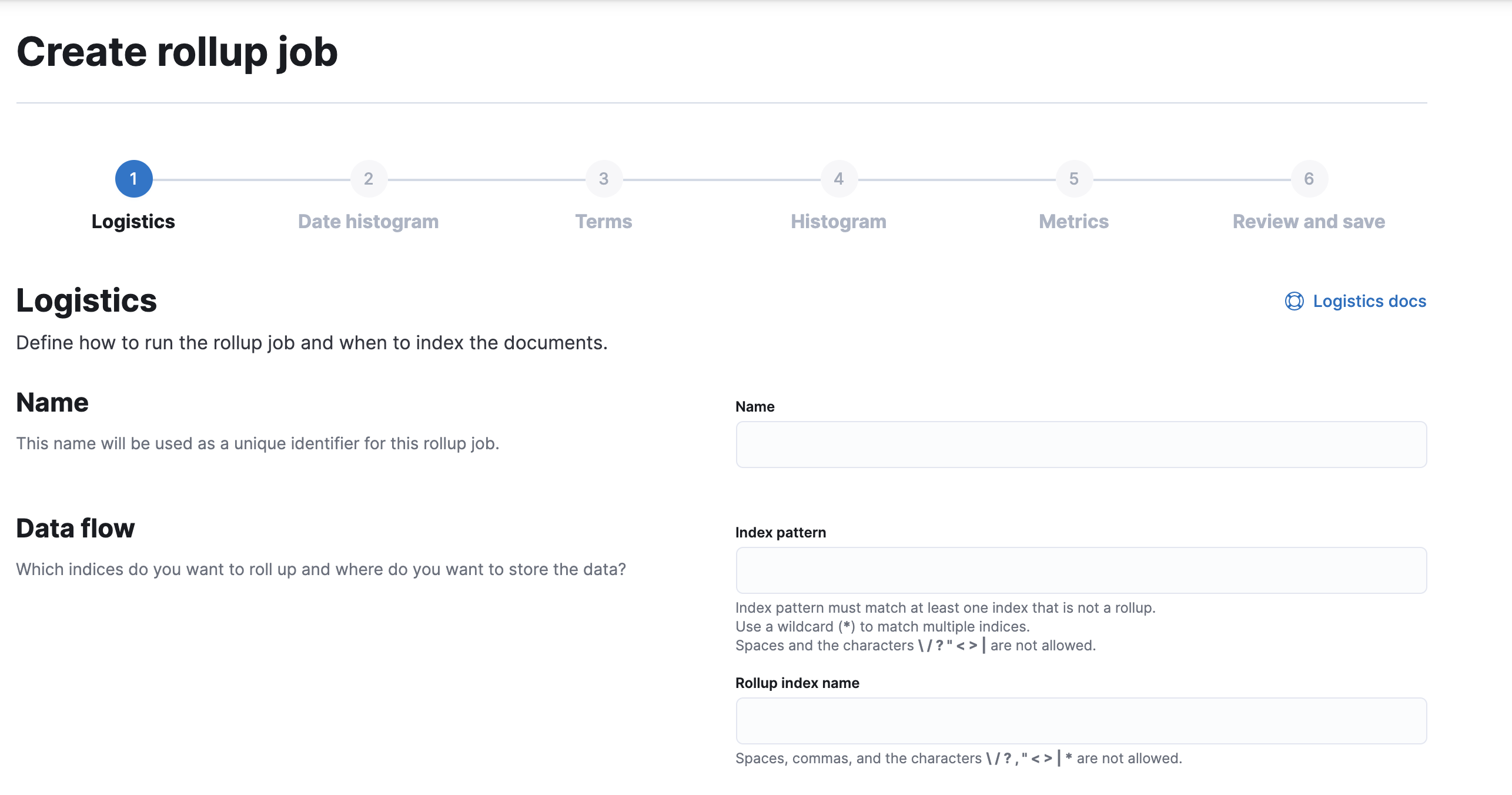
Task: Click the step 1 circle icon
Action: [x=133, y=179]
